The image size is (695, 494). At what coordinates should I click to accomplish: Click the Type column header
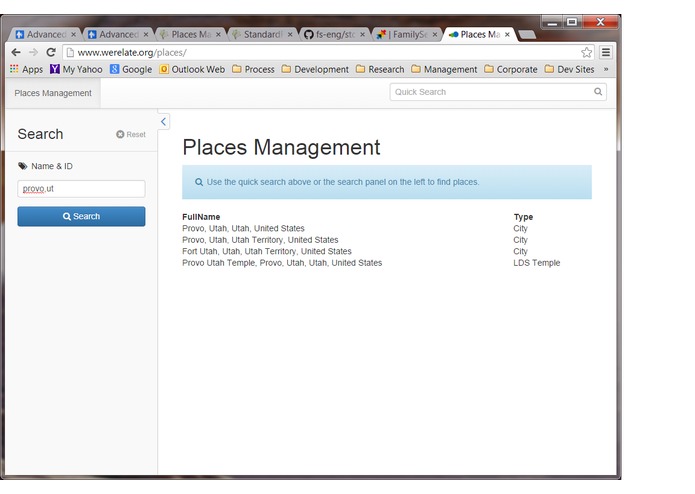pyautogui.click(x=523, y=217)
